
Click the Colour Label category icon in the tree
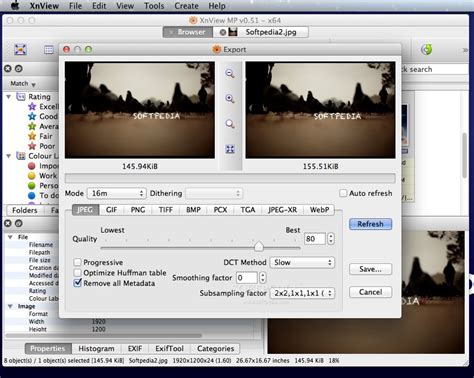[21, 156]
